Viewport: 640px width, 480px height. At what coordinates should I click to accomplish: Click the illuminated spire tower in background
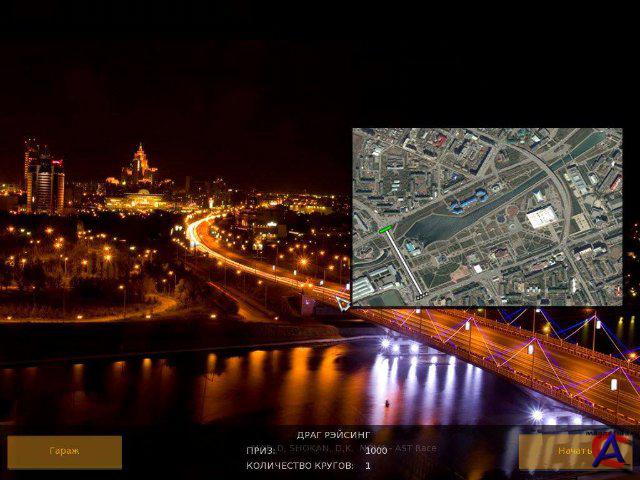click(x=139, y=165)
